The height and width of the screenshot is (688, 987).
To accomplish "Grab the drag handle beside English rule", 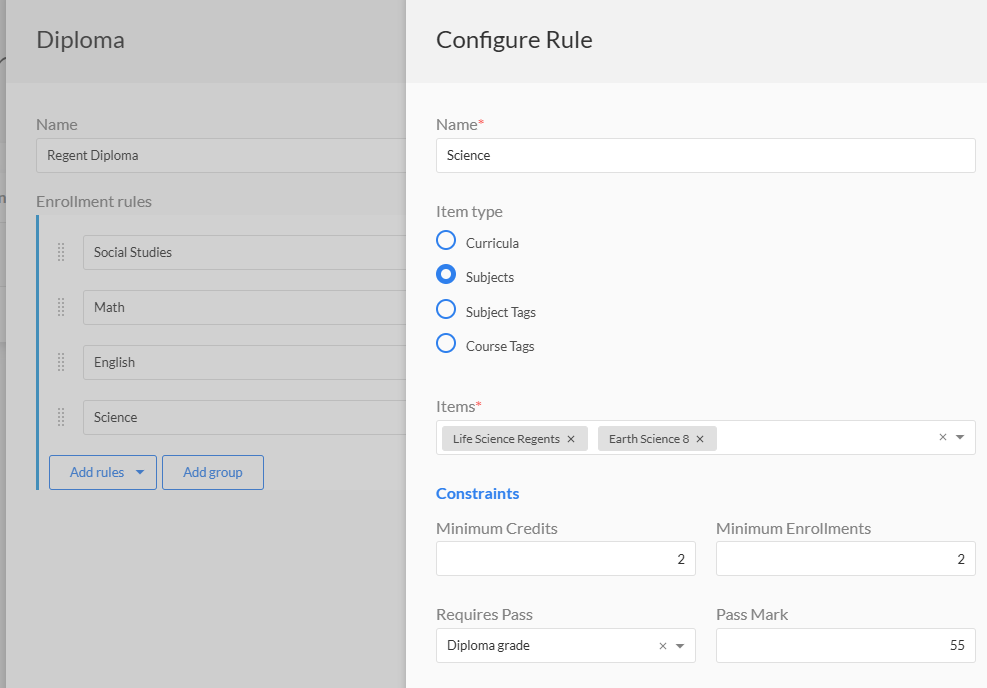I will tap(61, 362).
